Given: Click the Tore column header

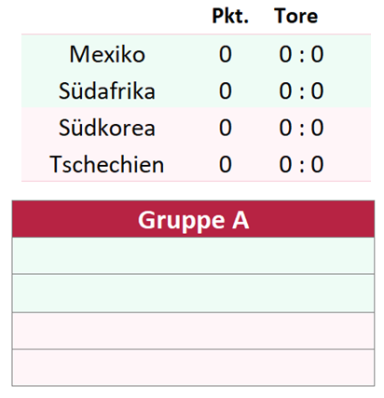Looking at the screenshot, I should point(296,16).
